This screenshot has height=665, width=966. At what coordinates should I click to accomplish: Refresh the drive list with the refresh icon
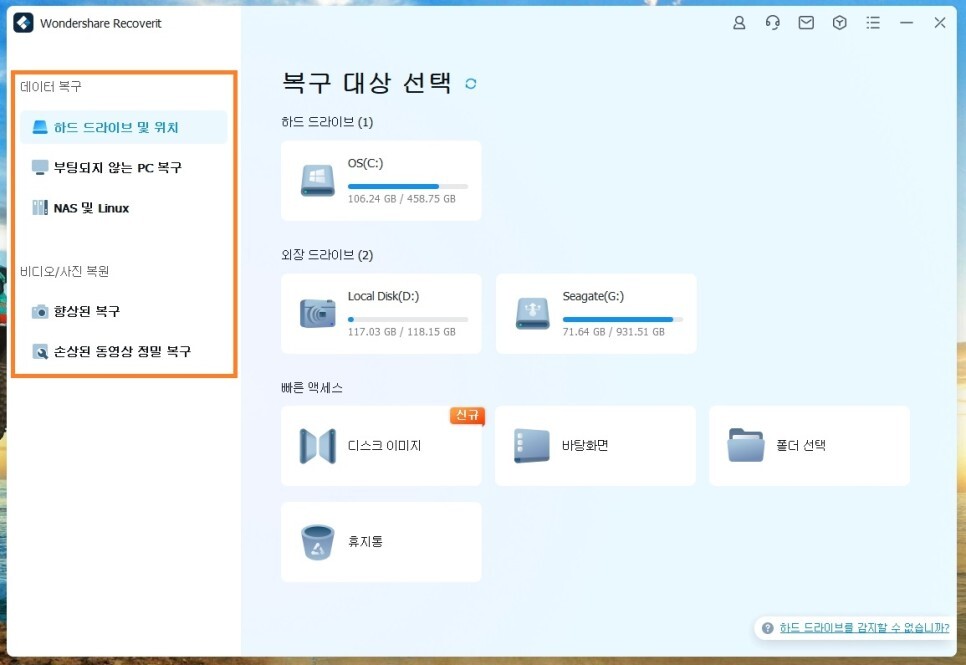click(471, 84)
